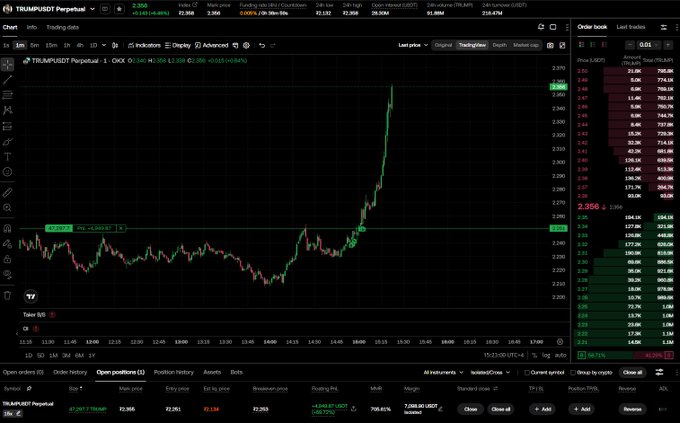Toggle auto scale on chart
Viewport: 680px width, 423px height.
(x=560, y=355)
